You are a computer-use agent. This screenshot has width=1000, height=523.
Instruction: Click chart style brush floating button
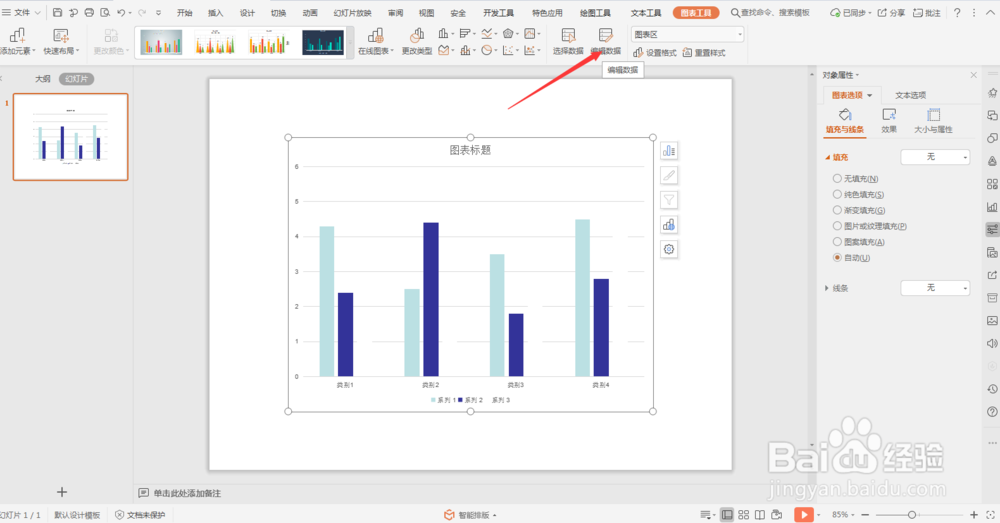[x=669, y=175]
